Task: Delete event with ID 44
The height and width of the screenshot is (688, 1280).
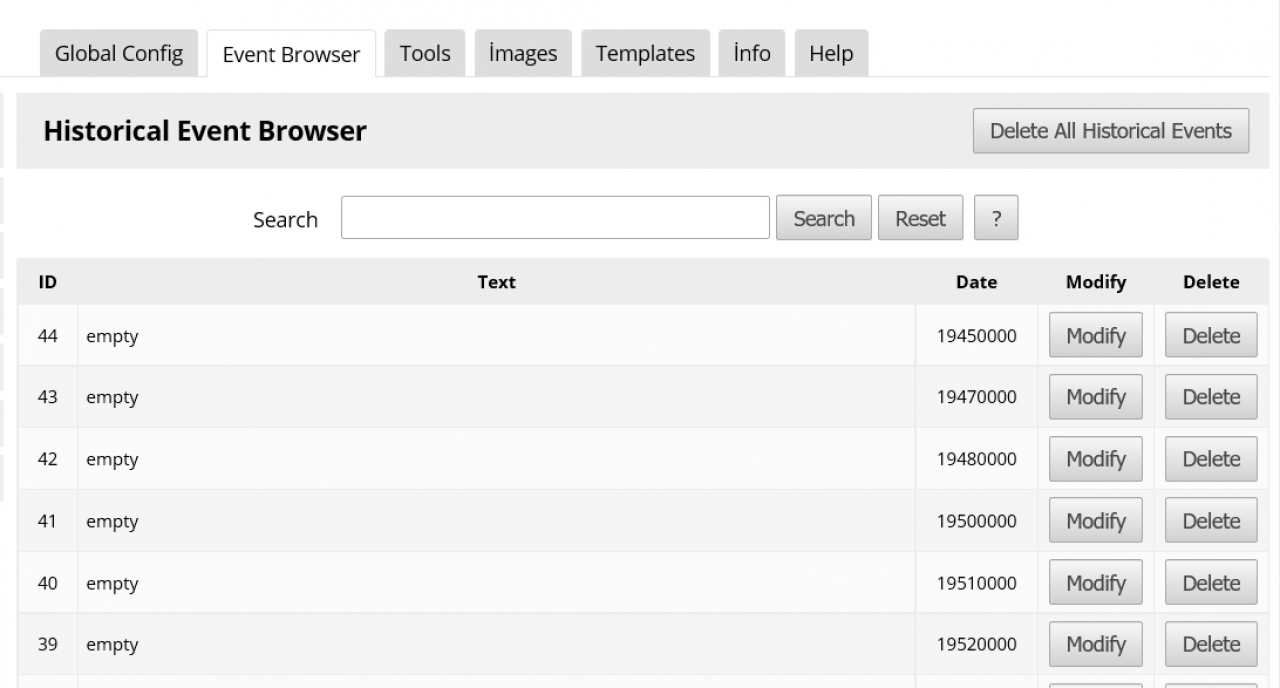Action: (x=1211, y=336)
